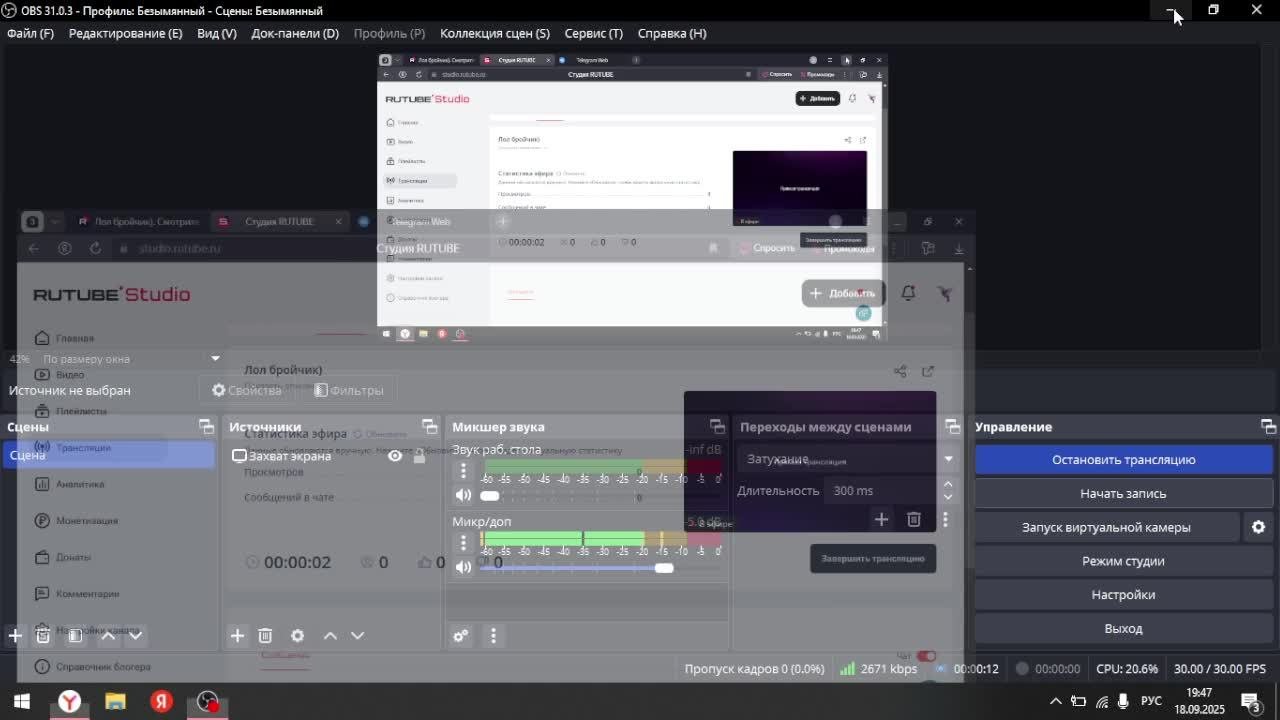Float the Управление dock panel
The width and height of the screenshot is (1280, 720).
tap(1268, 427)
